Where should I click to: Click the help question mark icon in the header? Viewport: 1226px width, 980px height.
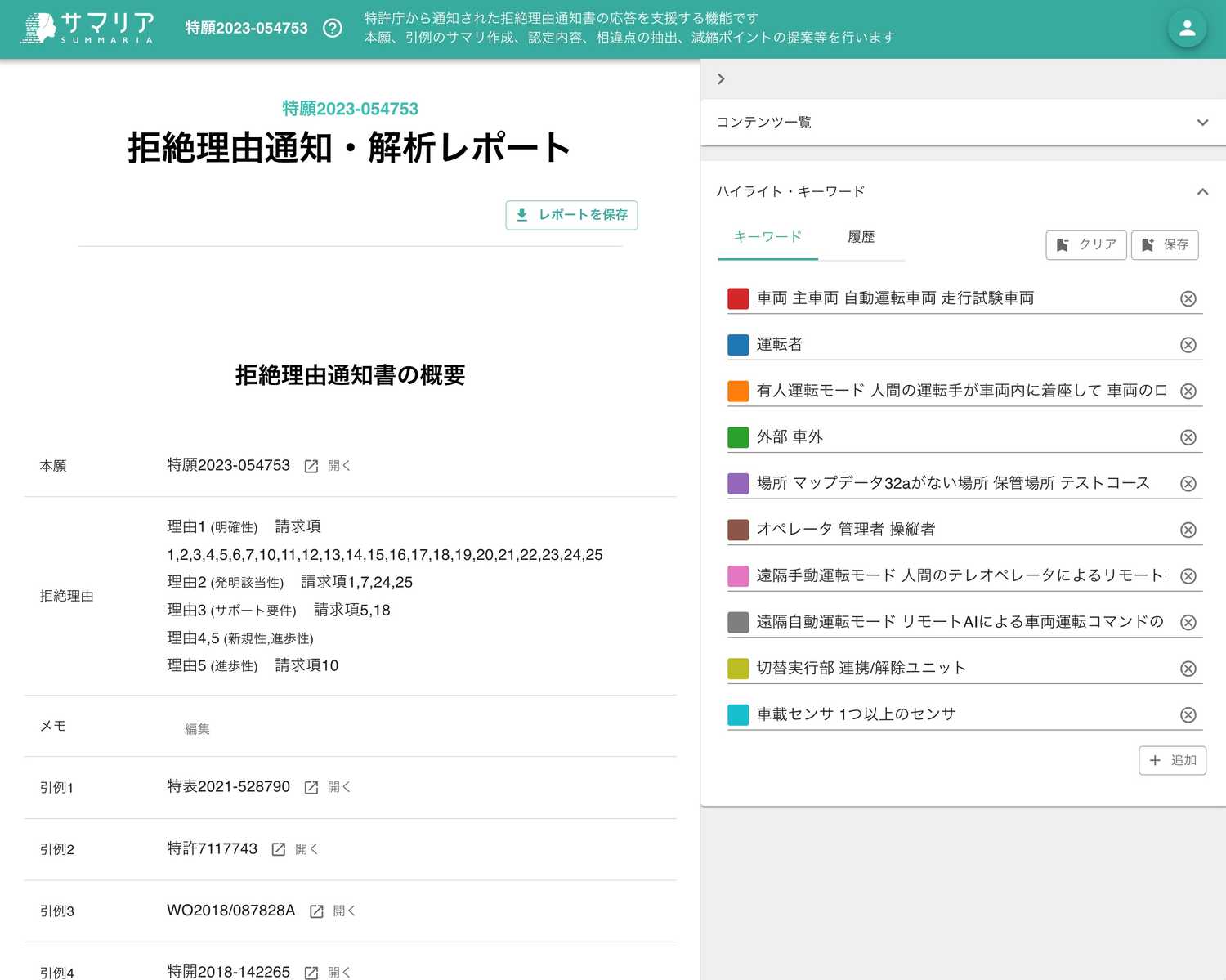tap(333, 27)
